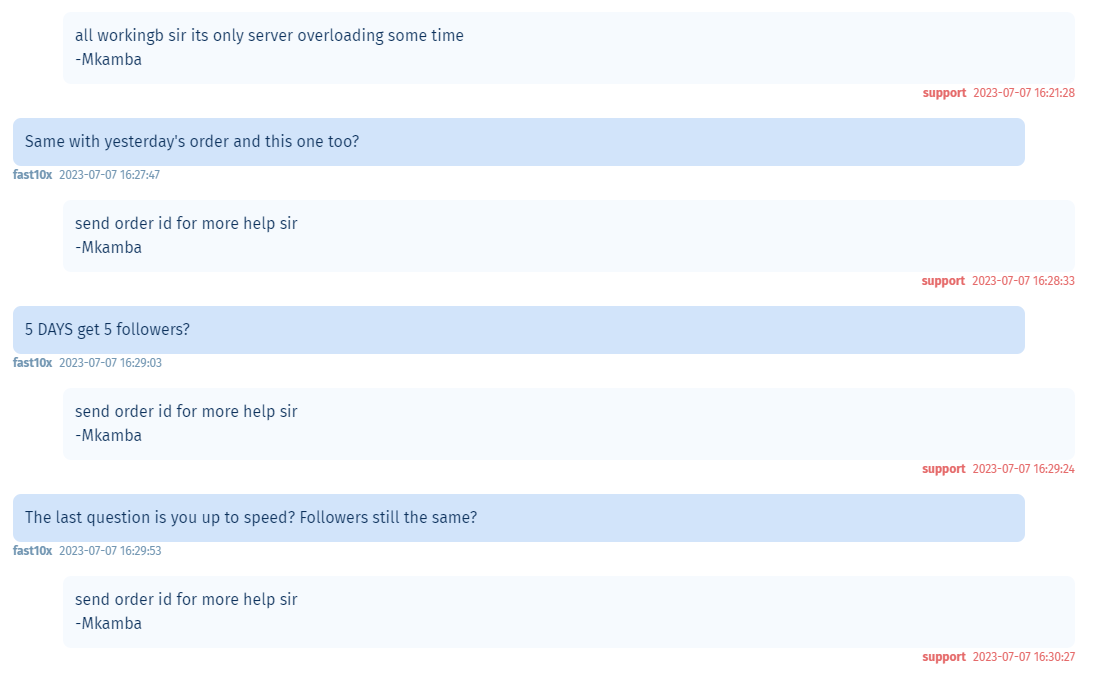Click the server overloading message from Mkamba
The image size is (1093, 679).
(569, 47)
